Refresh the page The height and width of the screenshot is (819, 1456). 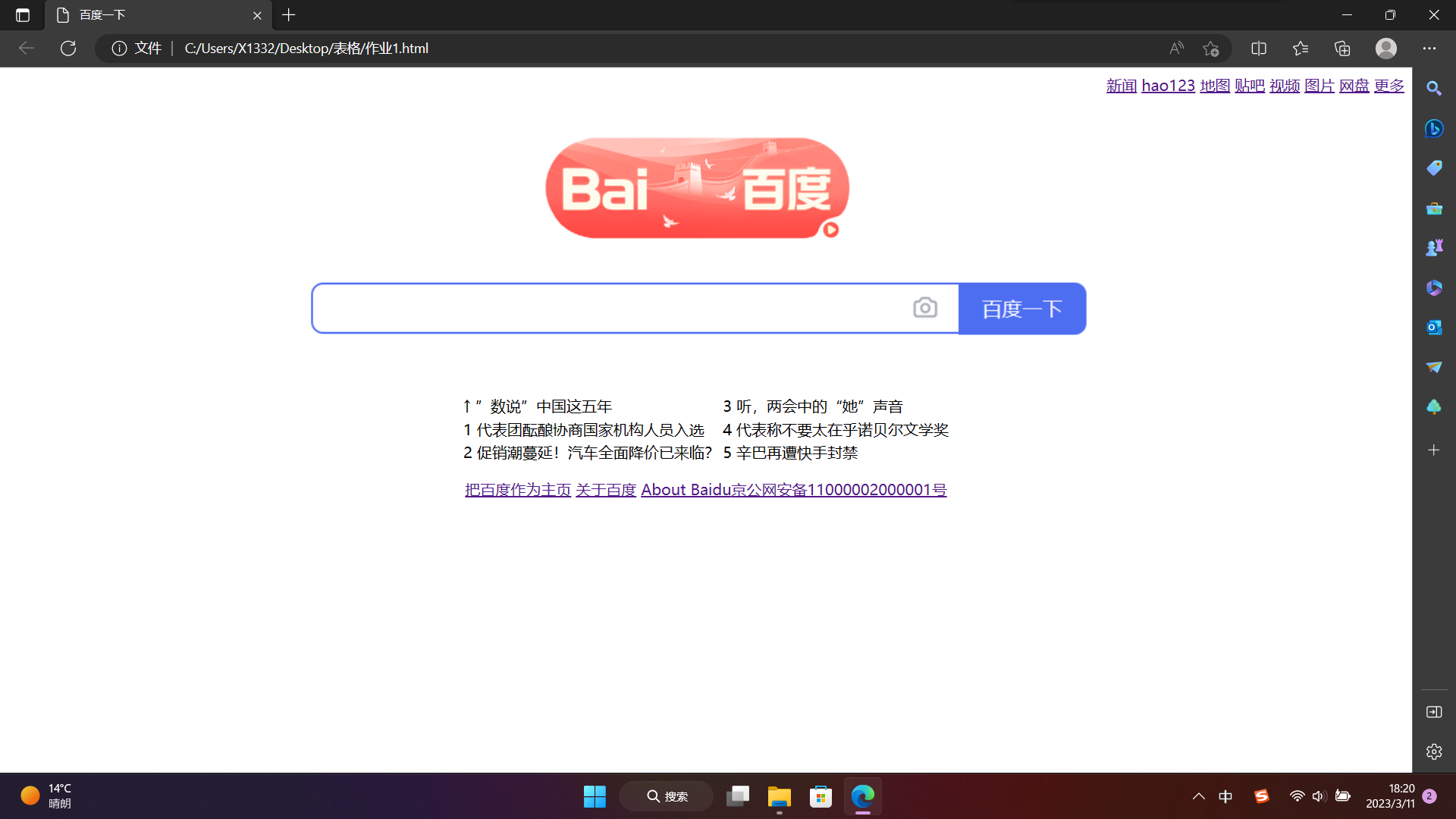click(68, 49)
